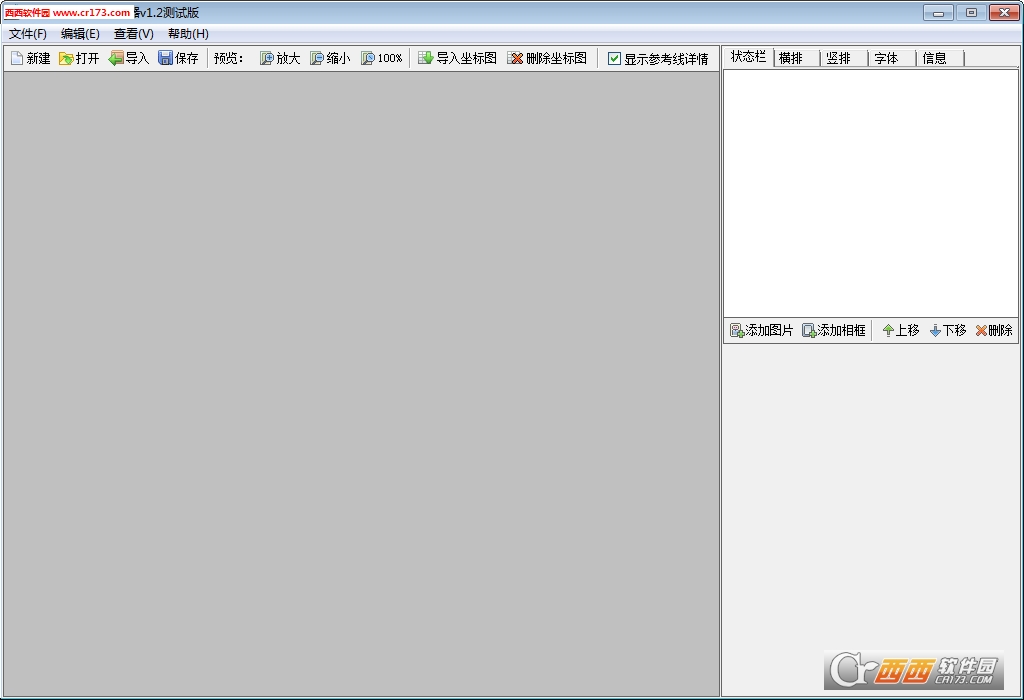Screen dimensions: 1024x700
Task: Zoom out with 缩小 icon
Action: pos(317,59)
